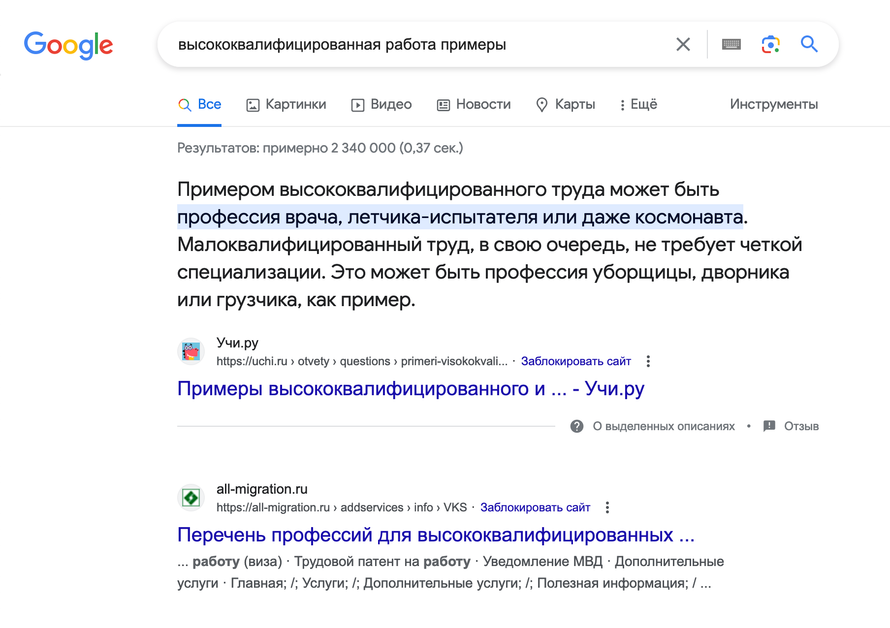890x628 pixels.
Task: Click the uchi.ru breadcrumb URL
Action: [x=362, y=361]
